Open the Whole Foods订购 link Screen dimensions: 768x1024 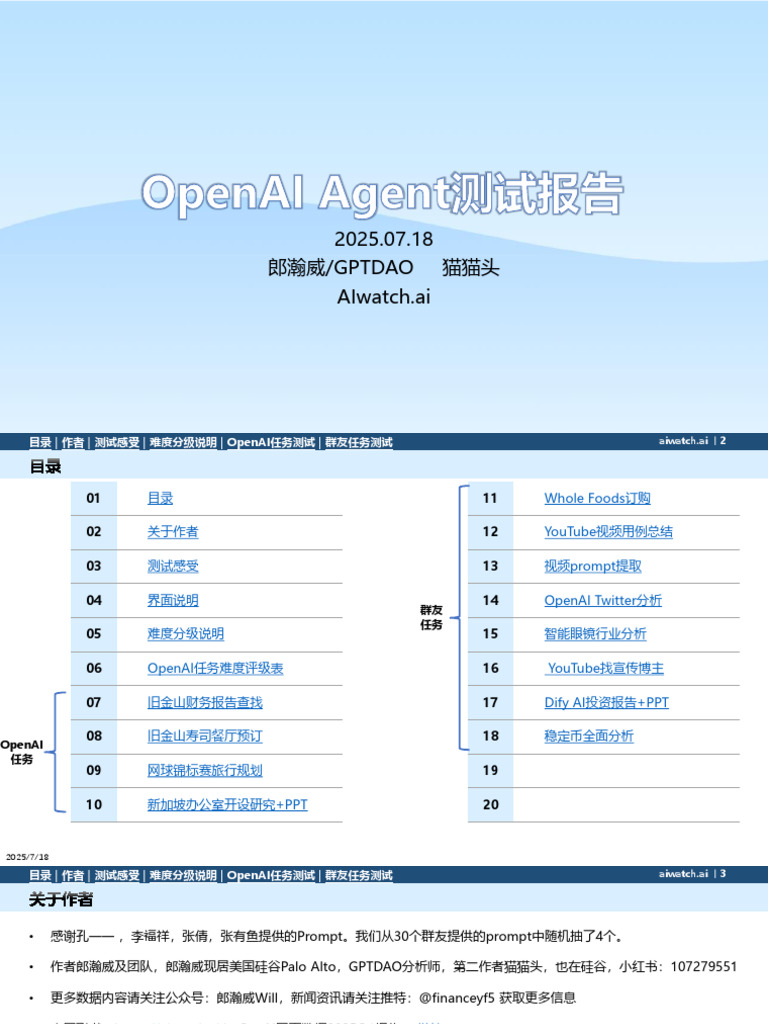598,498
